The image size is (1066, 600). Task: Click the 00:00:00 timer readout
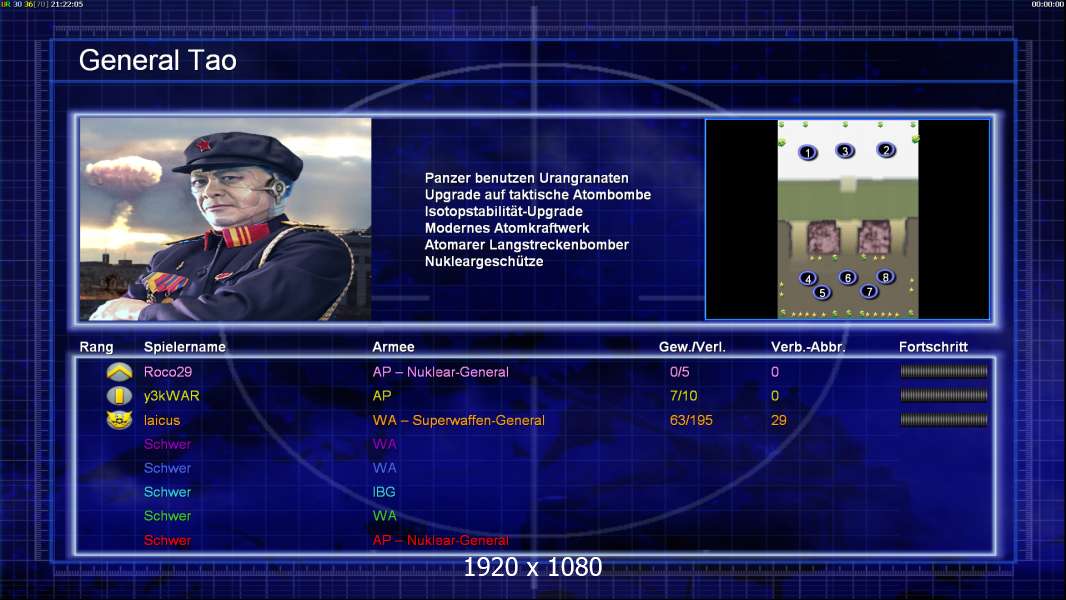coord(1048,4)
